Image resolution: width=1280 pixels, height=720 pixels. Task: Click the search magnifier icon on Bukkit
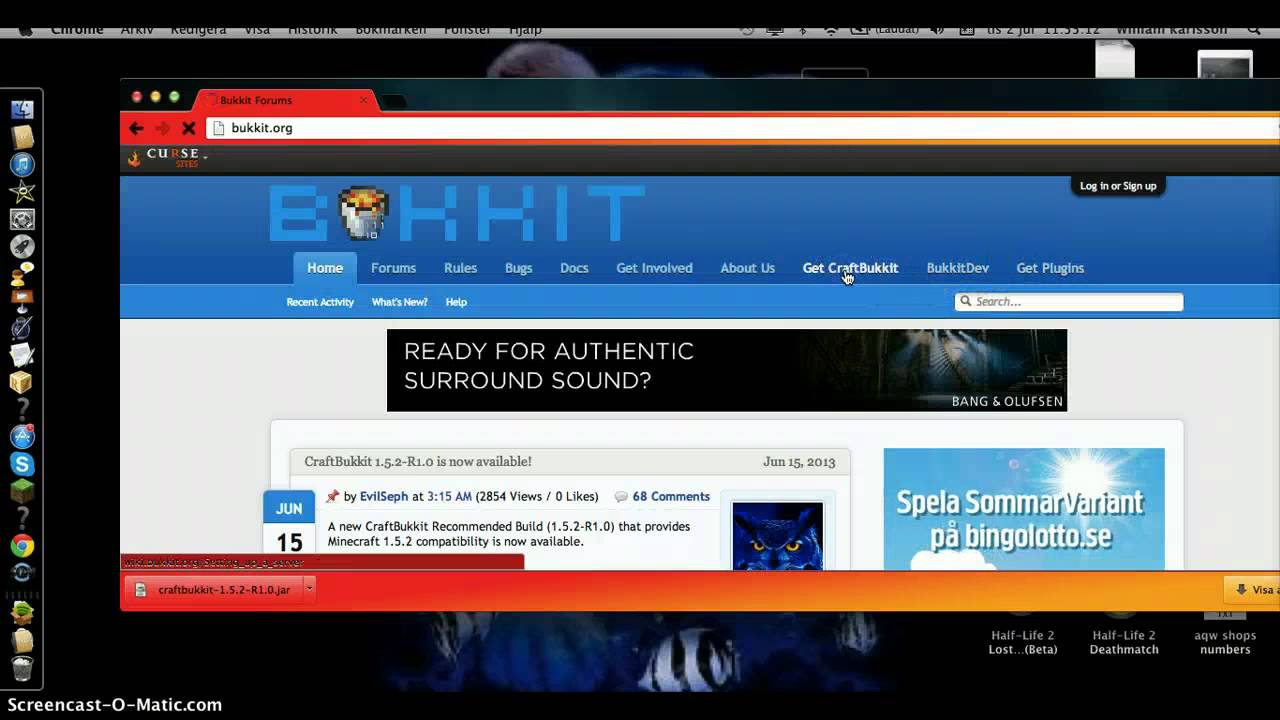[x=966, y=301]
